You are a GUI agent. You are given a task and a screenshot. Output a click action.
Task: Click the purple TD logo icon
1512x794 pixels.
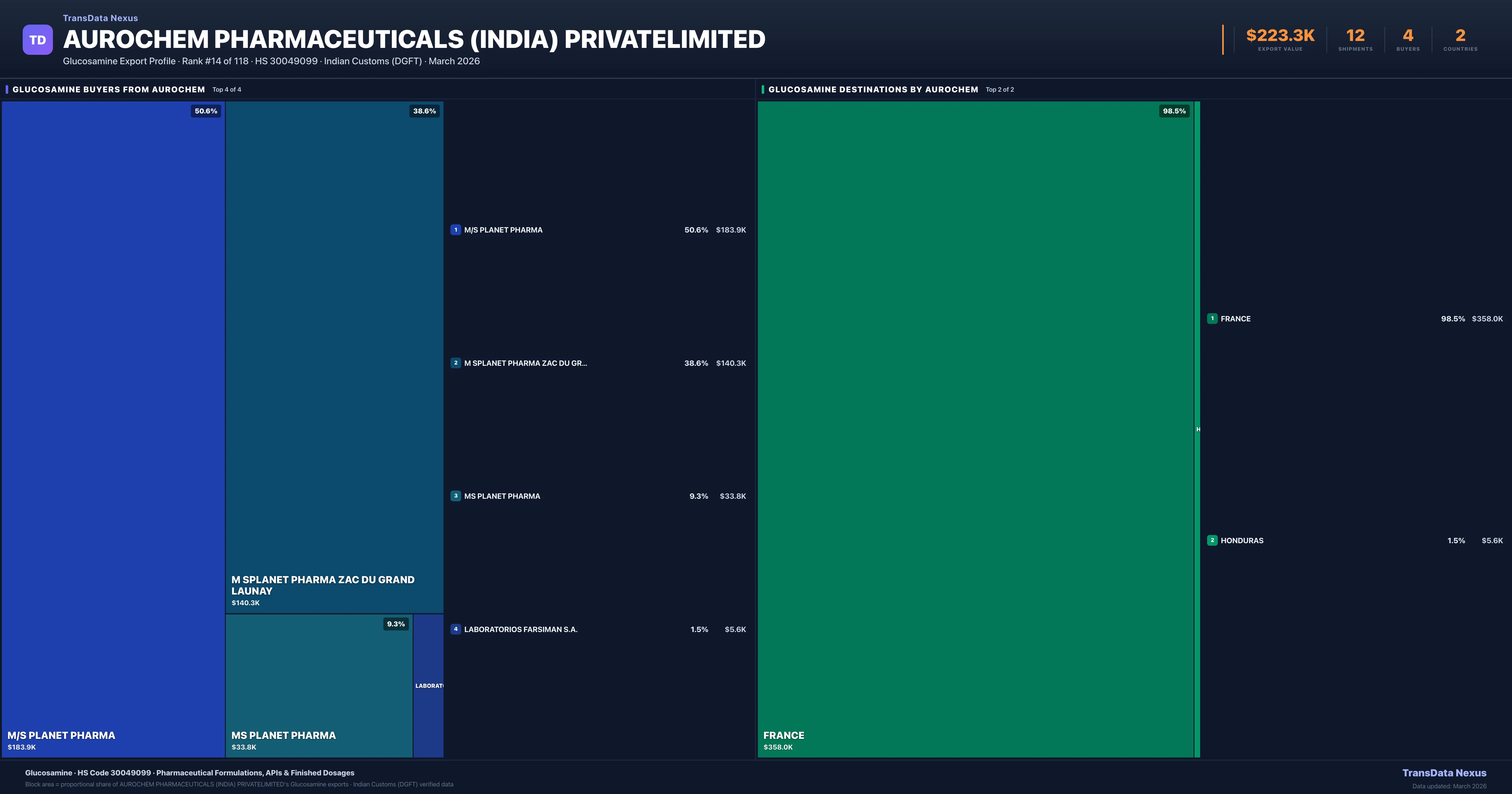(37, 40)
